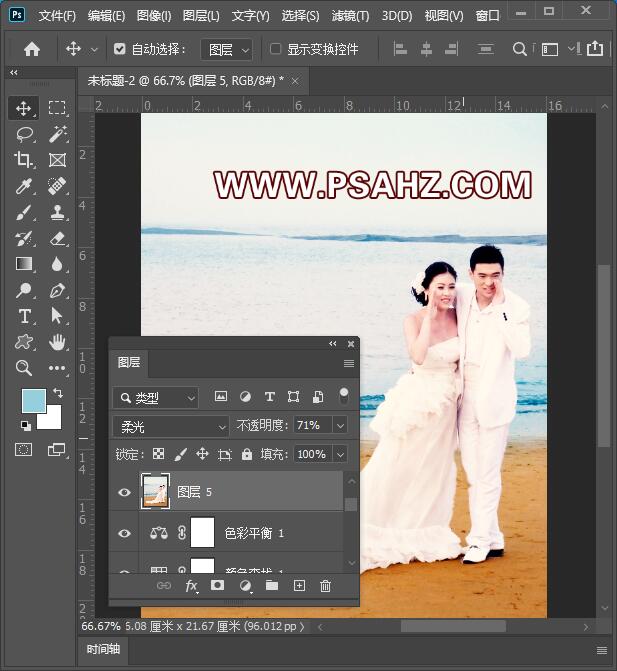617x671 pixels.
Task: Open the Filter menu
Action: (x=350, y=16)
